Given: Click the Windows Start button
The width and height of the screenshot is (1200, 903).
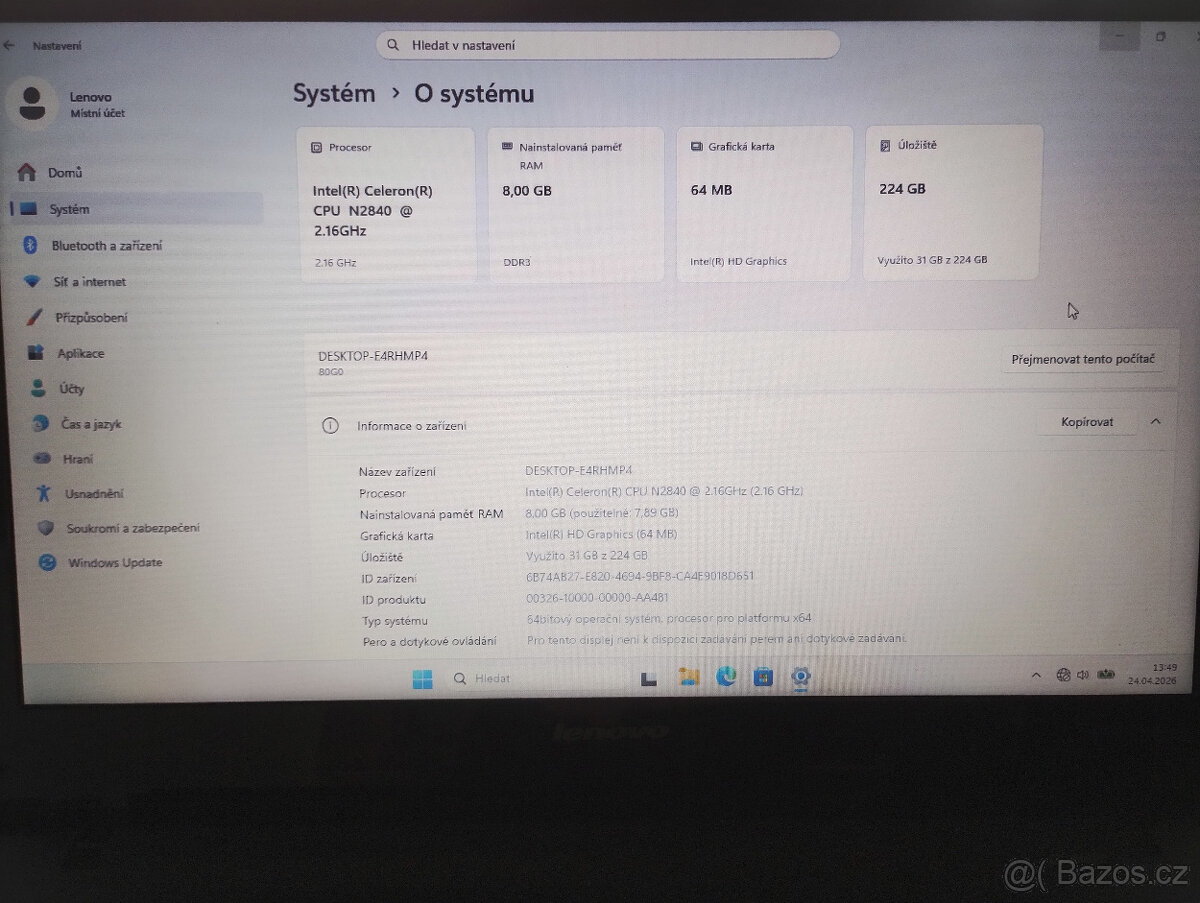Looking at the screenshot, I should [422, 680].
